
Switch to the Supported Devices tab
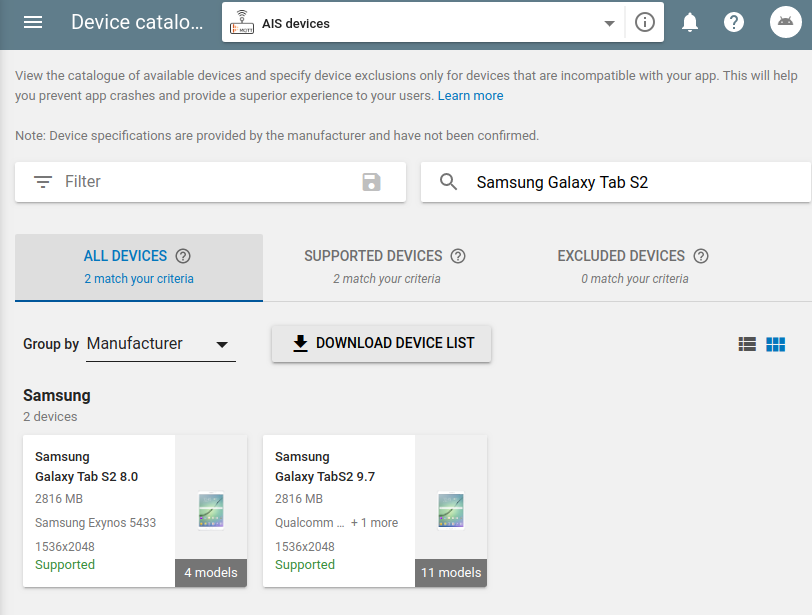coord(386,267)
